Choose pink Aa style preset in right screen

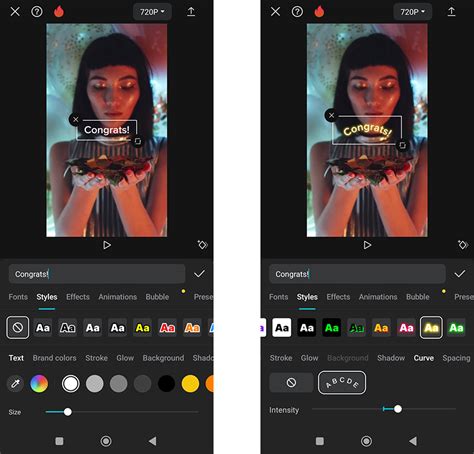point(406,328)
